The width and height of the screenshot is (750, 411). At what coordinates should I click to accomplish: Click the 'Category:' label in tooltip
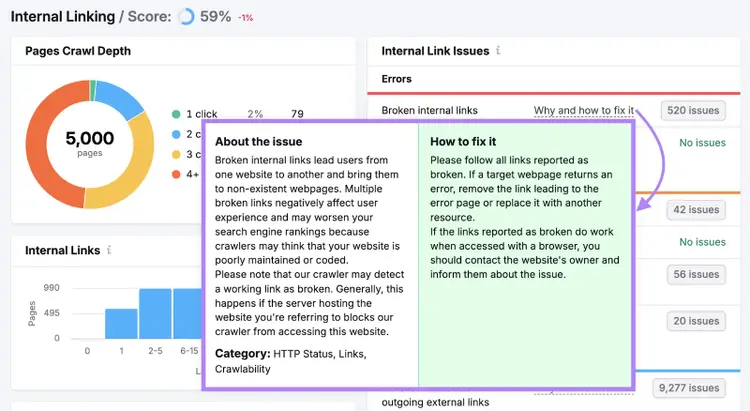pyautogui.click(x=243, y=354)
